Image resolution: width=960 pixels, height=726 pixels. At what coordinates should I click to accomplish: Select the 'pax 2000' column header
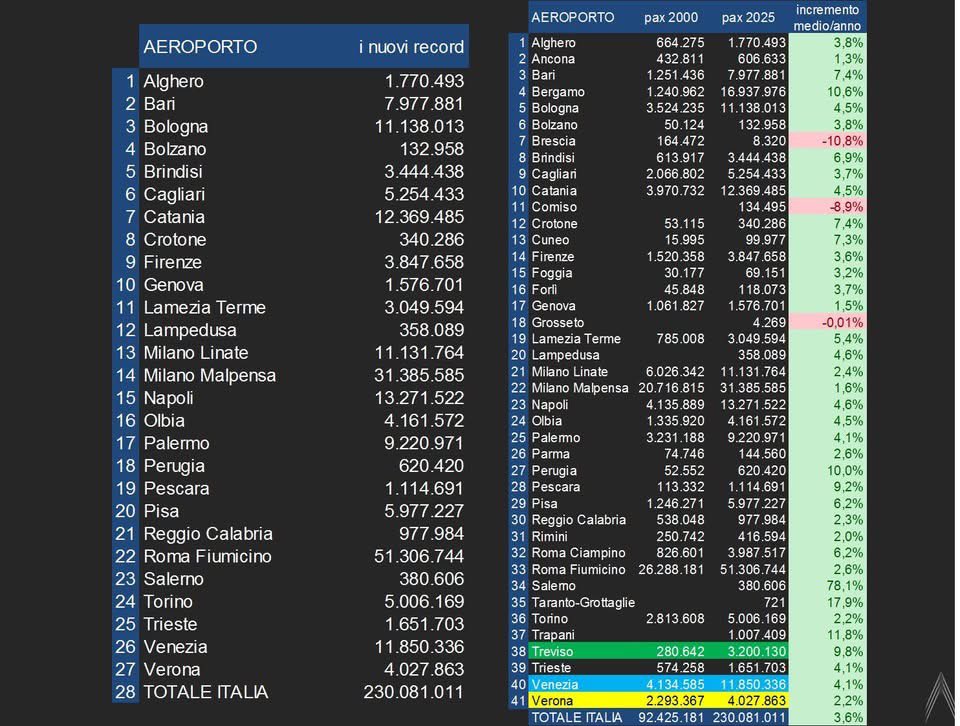click(670, 18)
